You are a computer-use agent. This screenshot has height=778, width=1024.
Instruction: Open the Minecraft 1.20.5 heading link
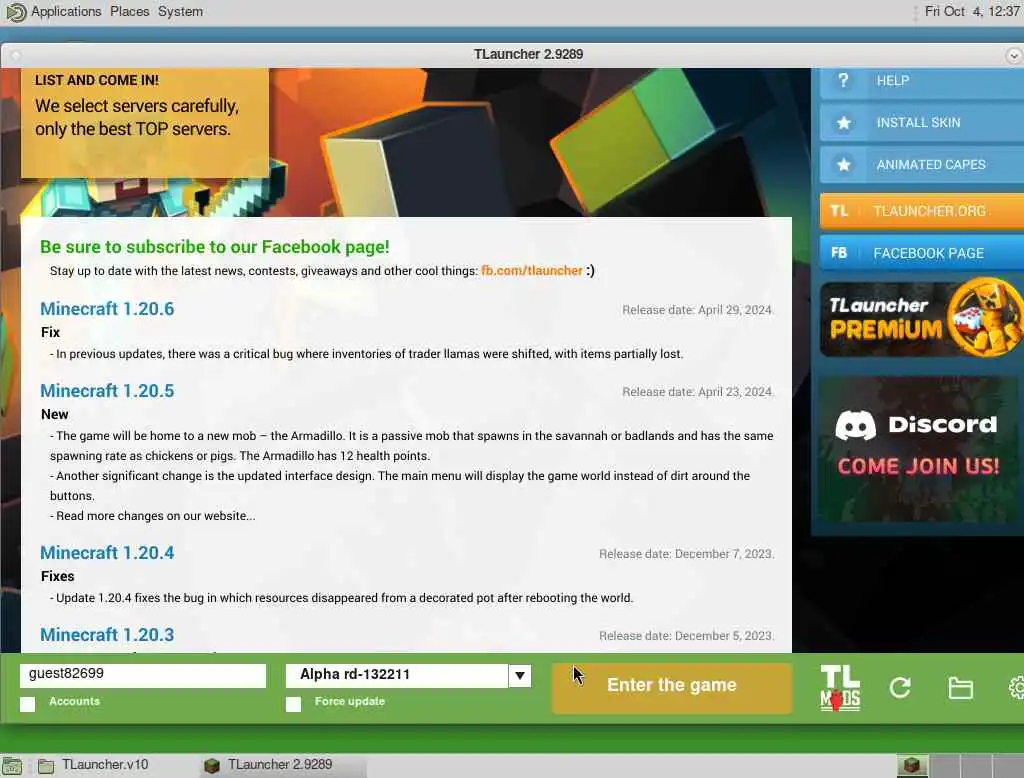coord(107,391)
